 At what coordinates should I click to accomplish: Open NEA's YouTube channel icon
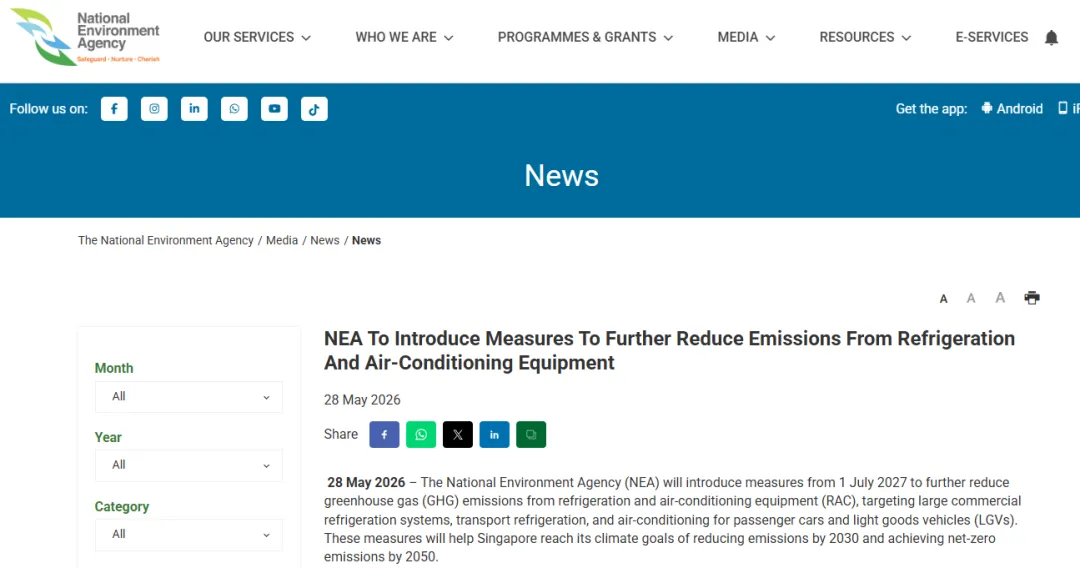tap(274, 109)
